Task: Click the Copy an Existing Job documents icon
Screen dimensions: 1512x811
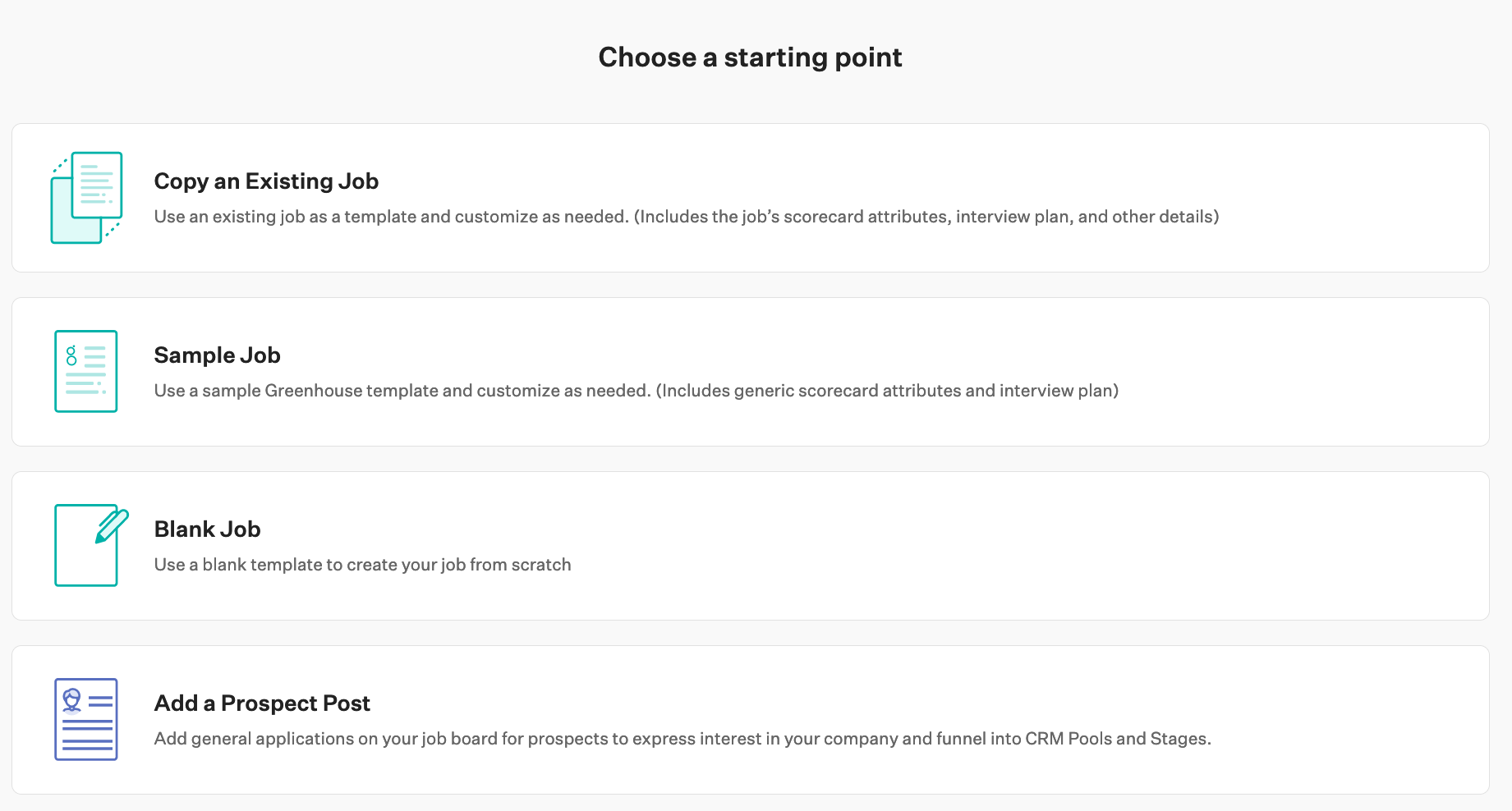Action: (x=85, y=197)
